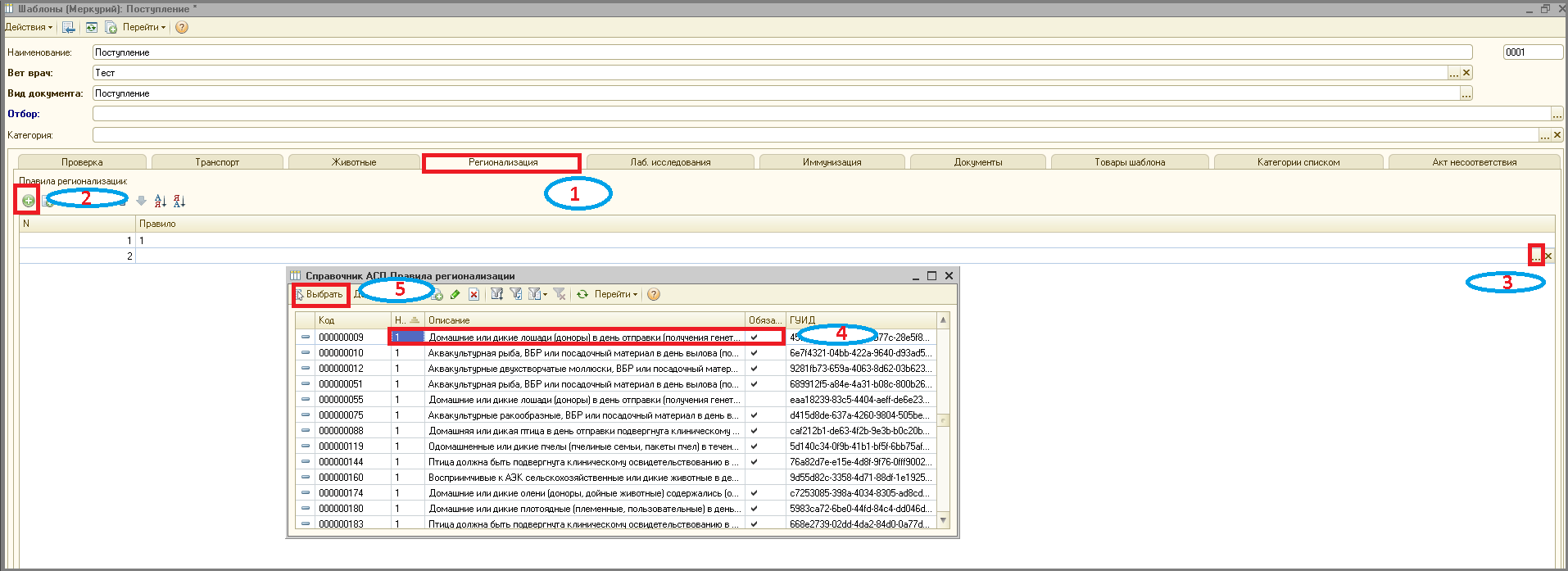Sort by the Код column header
Screen dimensions: 1568x571
(x=353, y=320)
